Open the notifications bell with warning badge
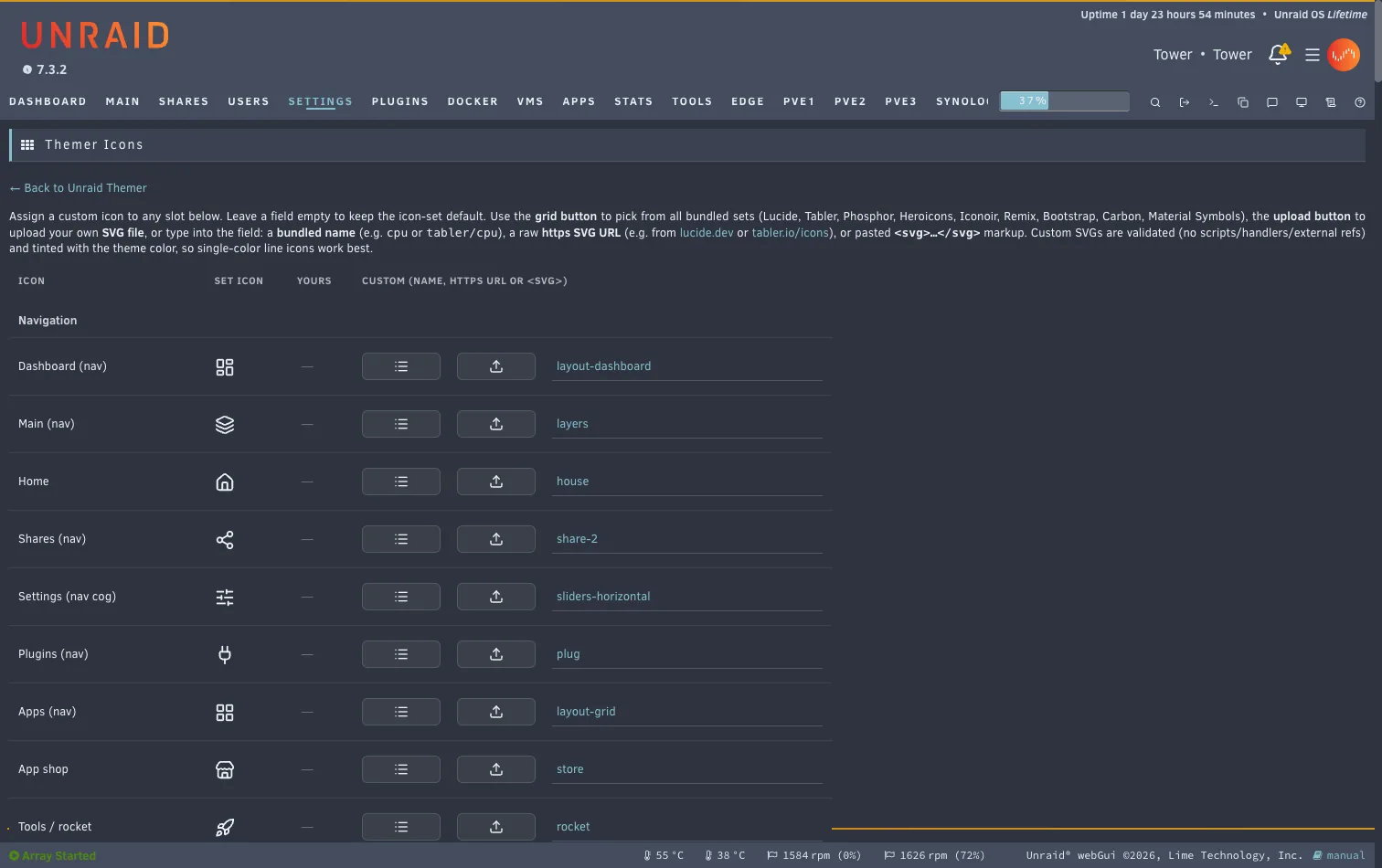 point(1279,55)
